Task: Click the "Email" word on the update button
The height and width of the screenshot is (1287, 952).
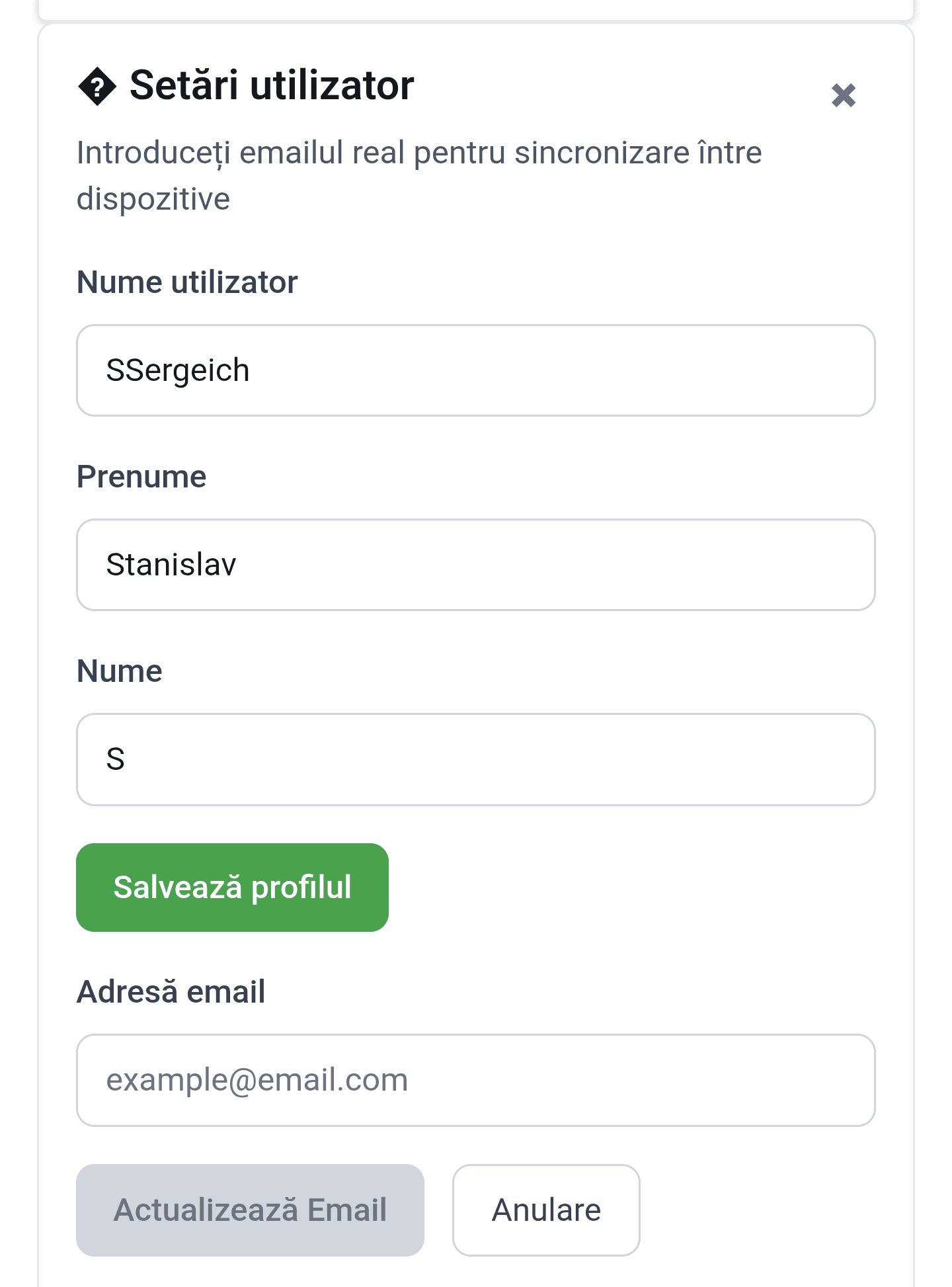Action: [x=347, y=1210]
